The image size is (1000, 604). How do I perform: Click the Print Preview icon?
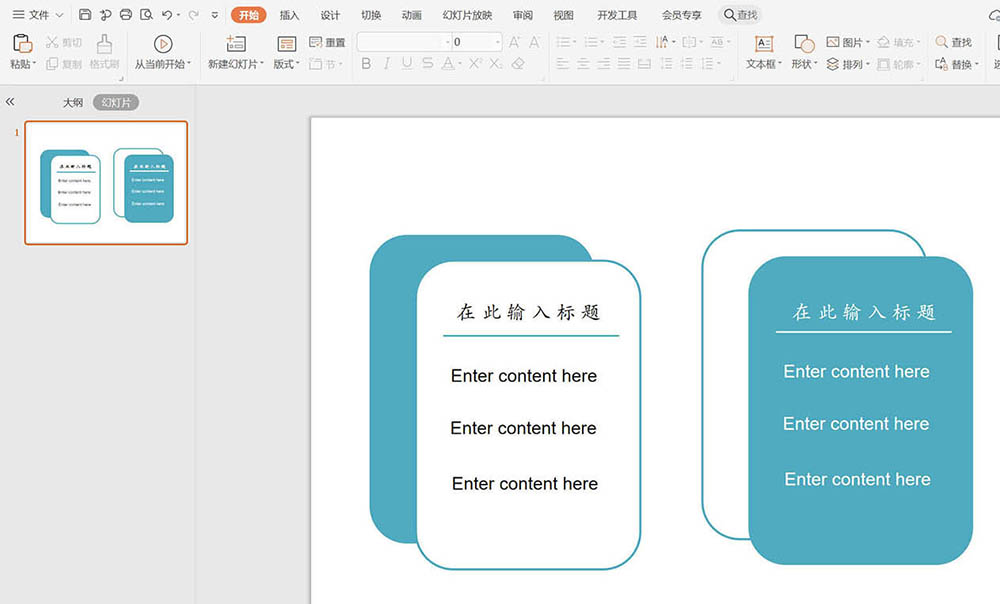pyautogui.click(x=146, y=15)
